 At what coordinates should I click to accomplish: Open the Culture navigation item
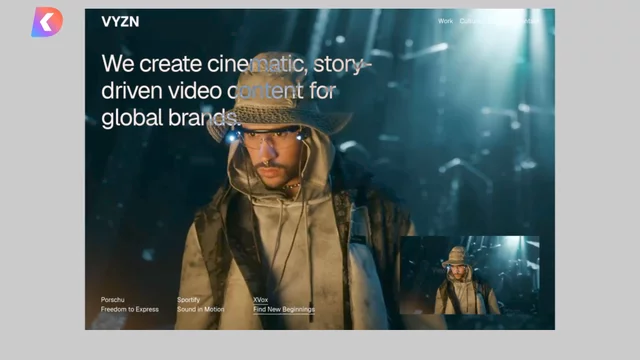pos(470,21)
